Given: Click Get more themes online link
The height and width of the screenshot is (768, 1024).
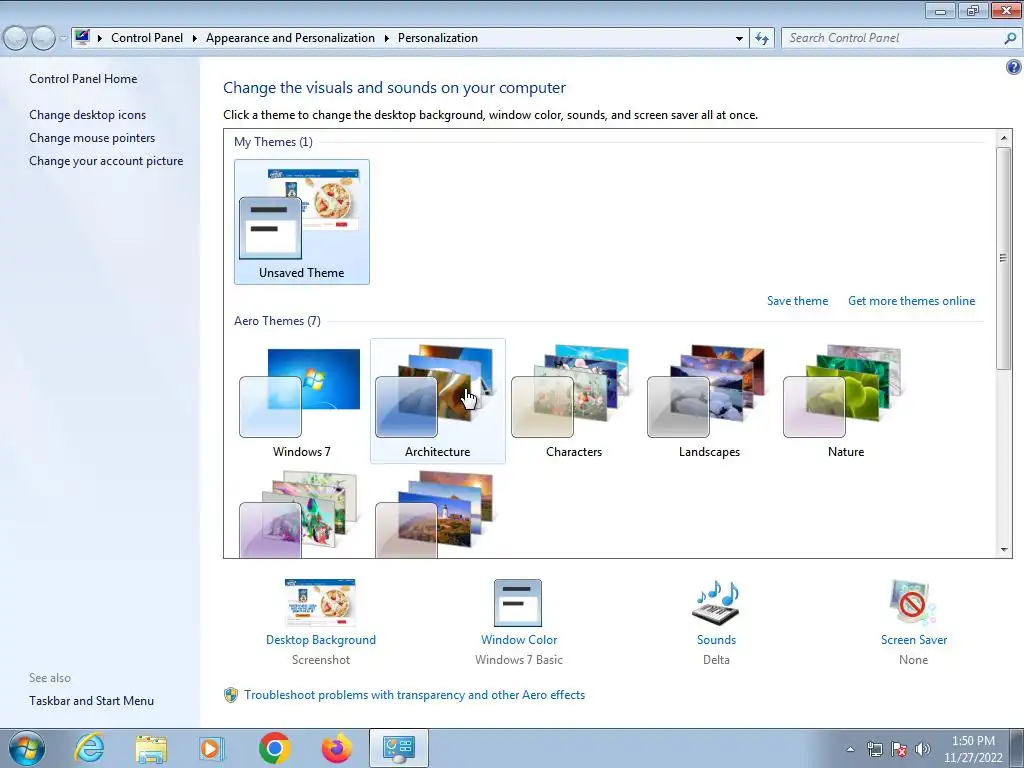Looking at the screenshot, I should 911,301.
